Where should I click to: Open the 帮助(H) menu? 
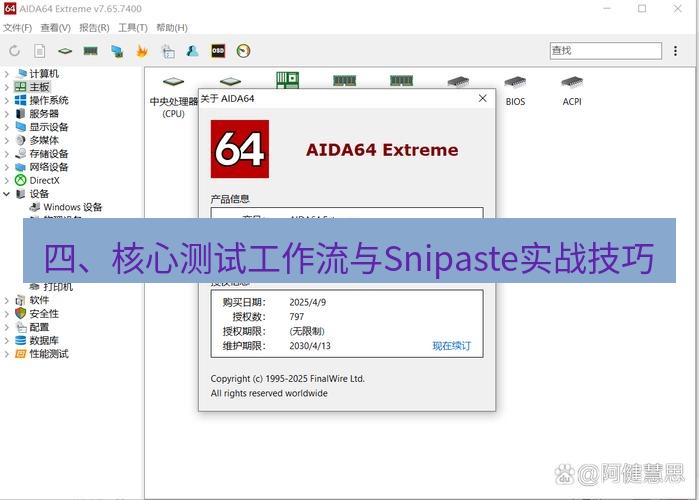click(x=172, y=28)
